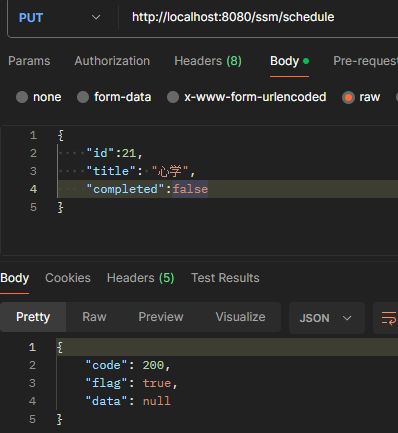Viewport: 398px width, 433px height.
Task: Click the "id":21 line in request body
Action: [x=115, y=153]
